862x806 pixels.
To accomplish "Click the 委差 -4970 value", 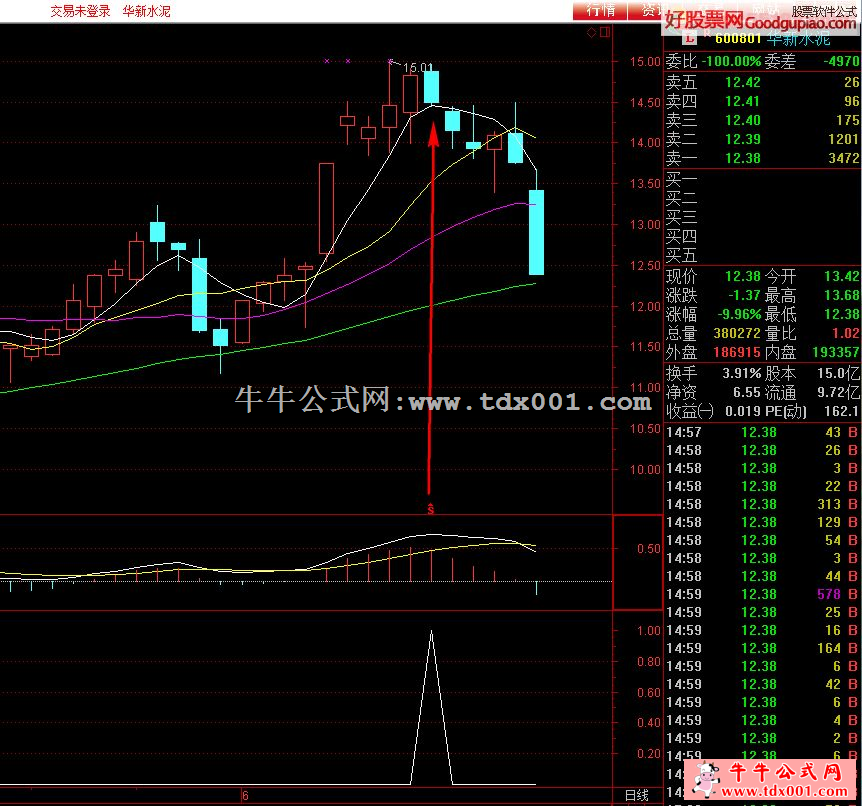I will pyautogui.click(x=841, y=61).
